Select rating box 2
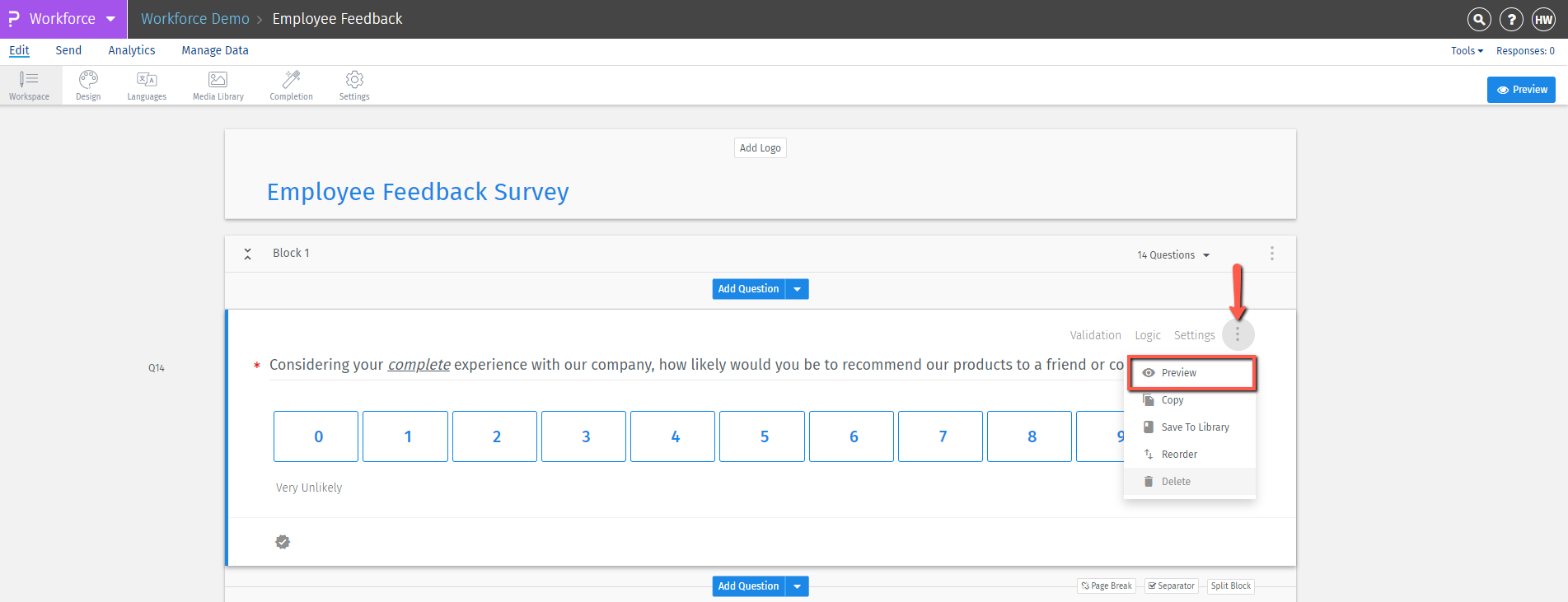Screen dimensions: 1568x602 coord(494,436)
